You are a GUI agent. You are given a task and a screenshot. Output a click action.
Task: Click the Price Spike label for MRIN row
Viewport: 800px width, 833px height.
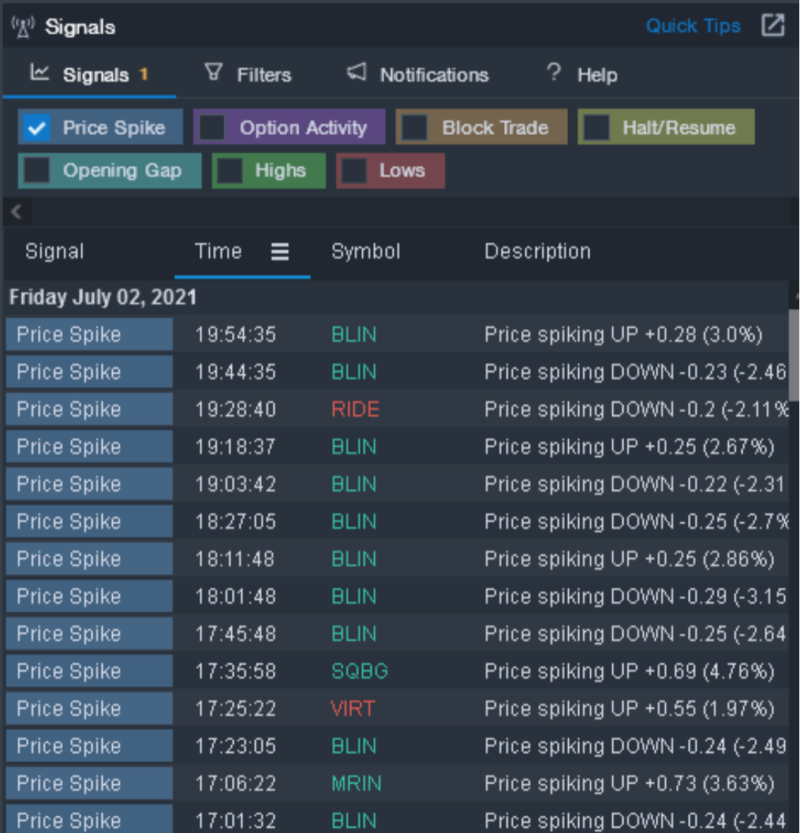[x=89, y=784]
